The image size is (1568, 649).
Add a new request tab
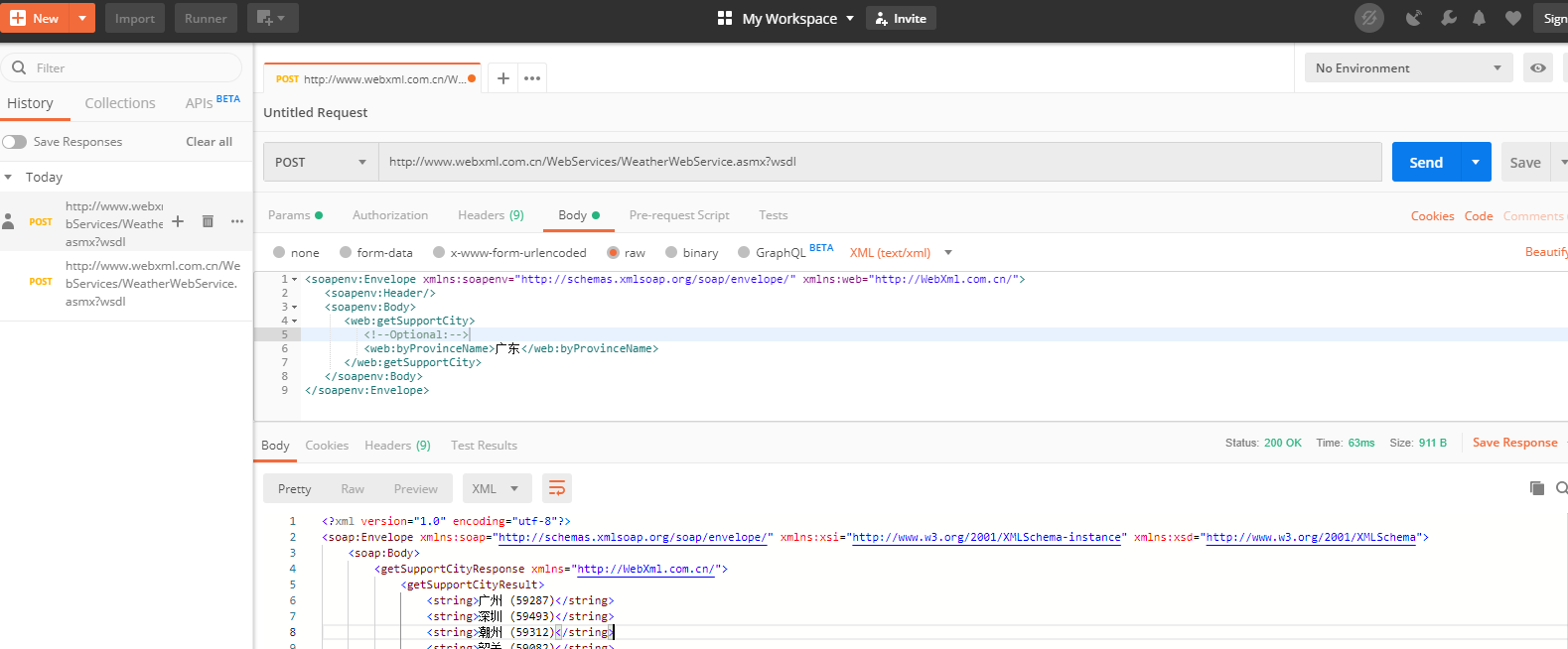pyautogui.click(x=503, y=78)
